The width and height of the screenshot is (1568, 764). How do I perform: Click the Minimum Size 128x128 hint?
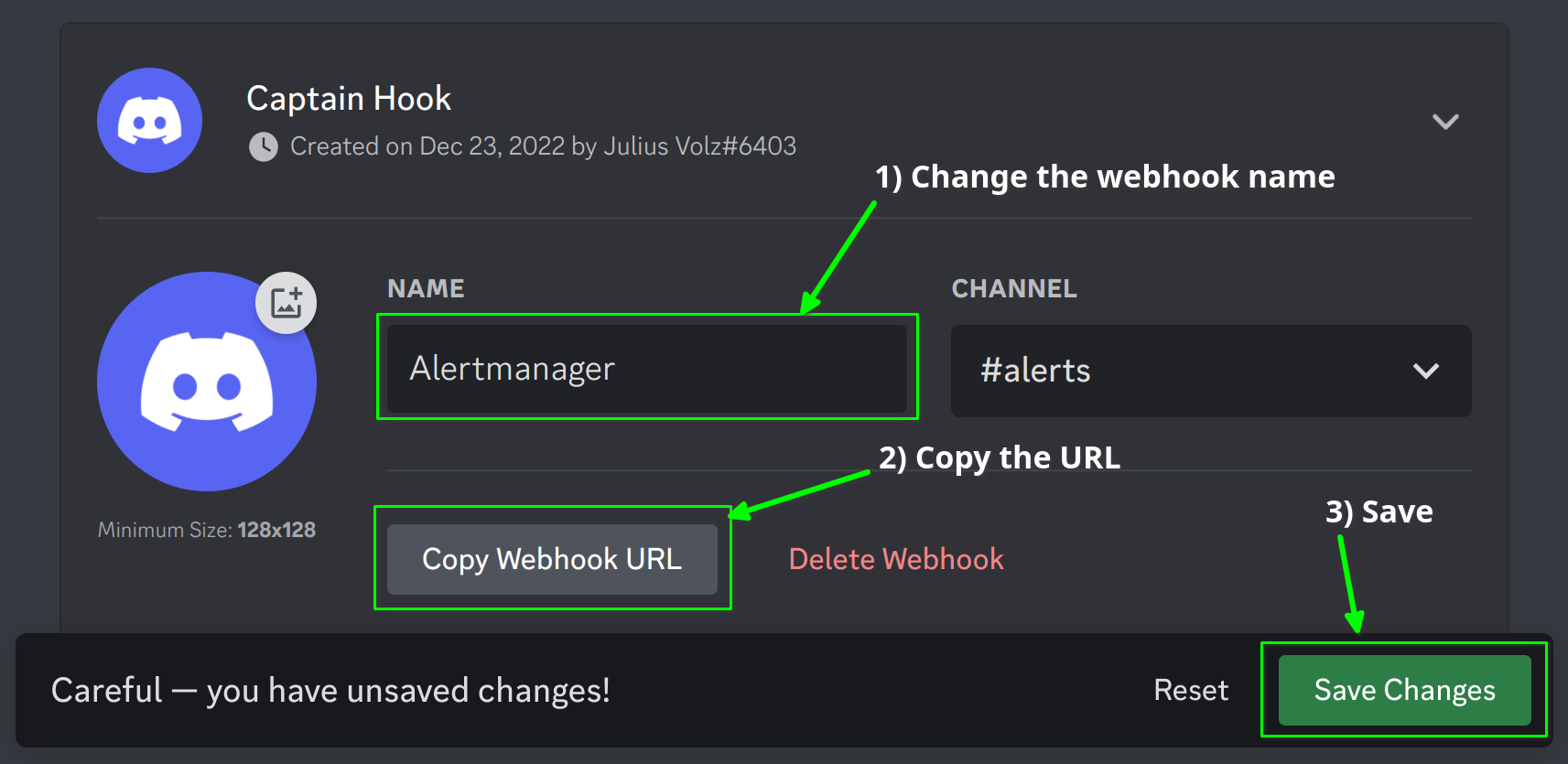click(207, 530)
